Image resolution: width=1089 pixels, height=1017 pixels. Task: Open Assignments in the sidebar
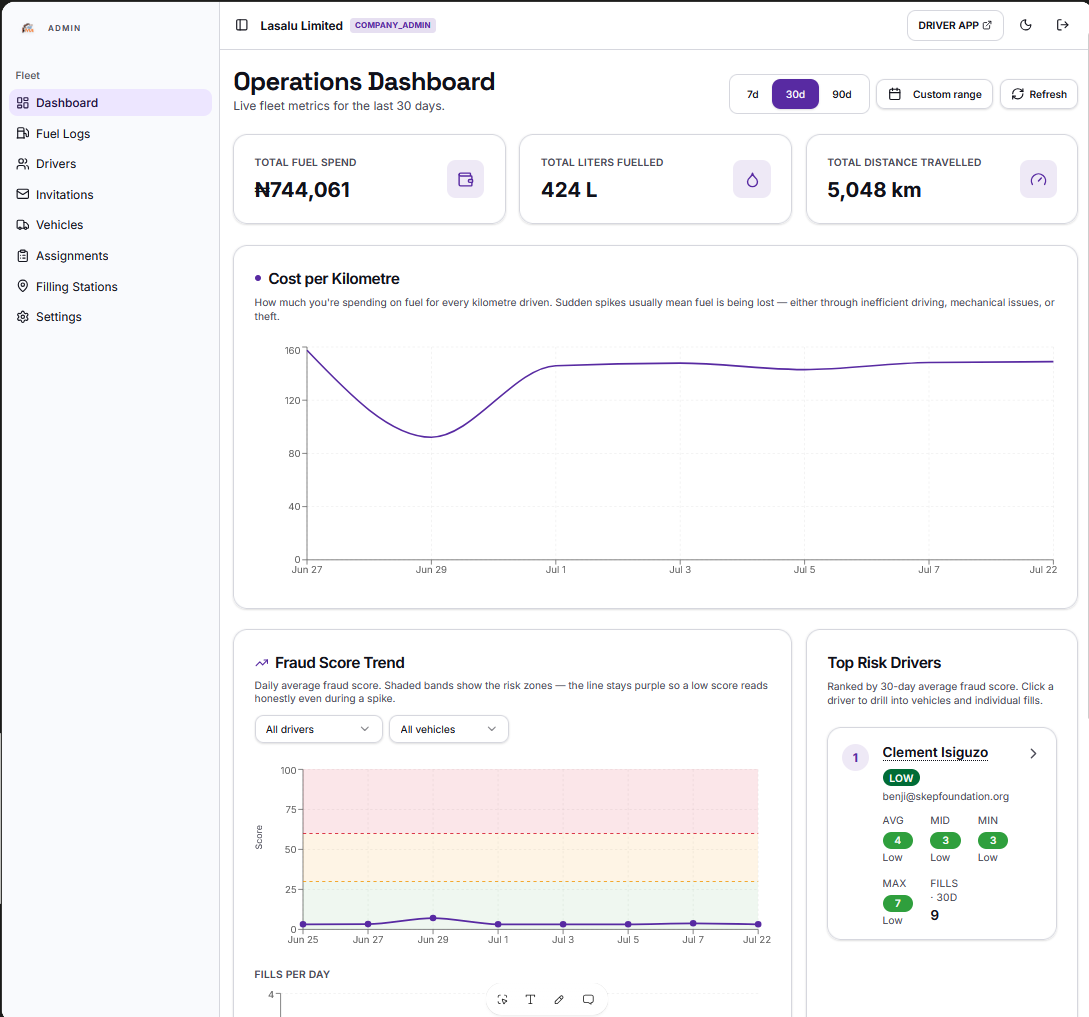point(110,256)
